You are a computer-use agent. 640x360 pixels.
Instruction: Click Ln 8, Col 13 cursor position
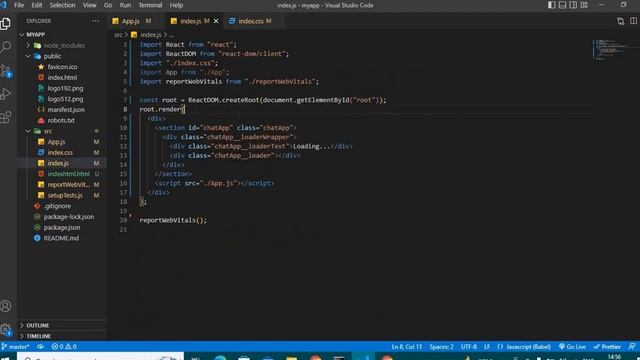tap(407, 347)
